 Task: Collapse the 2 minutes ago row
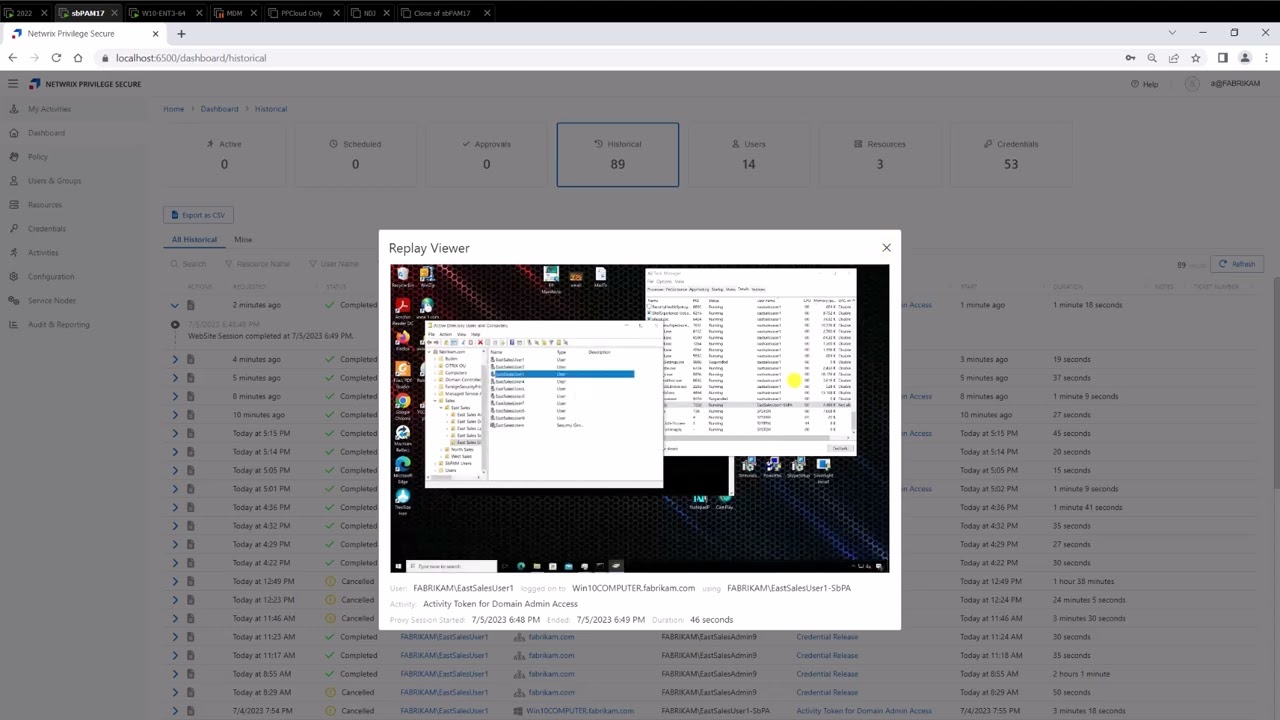[x=175, y=305]
